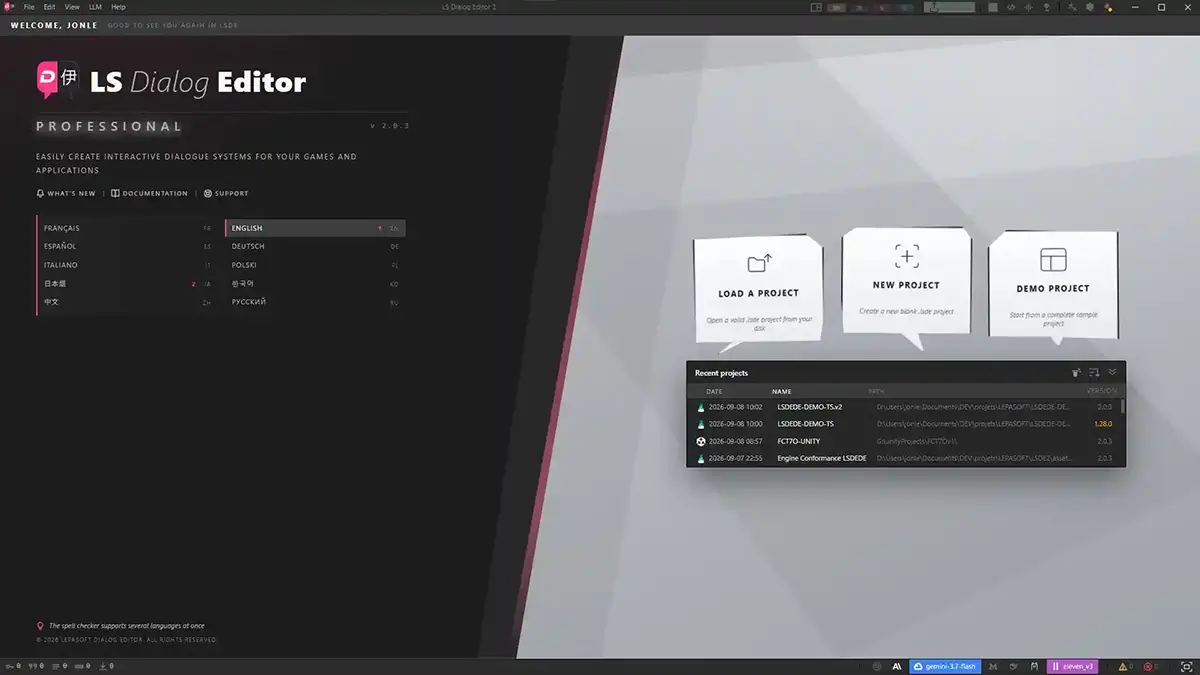This screenshot has width=1200, height=675.
Task: Click the 2026-09-08 08:57 date cell
Action: 735,441
